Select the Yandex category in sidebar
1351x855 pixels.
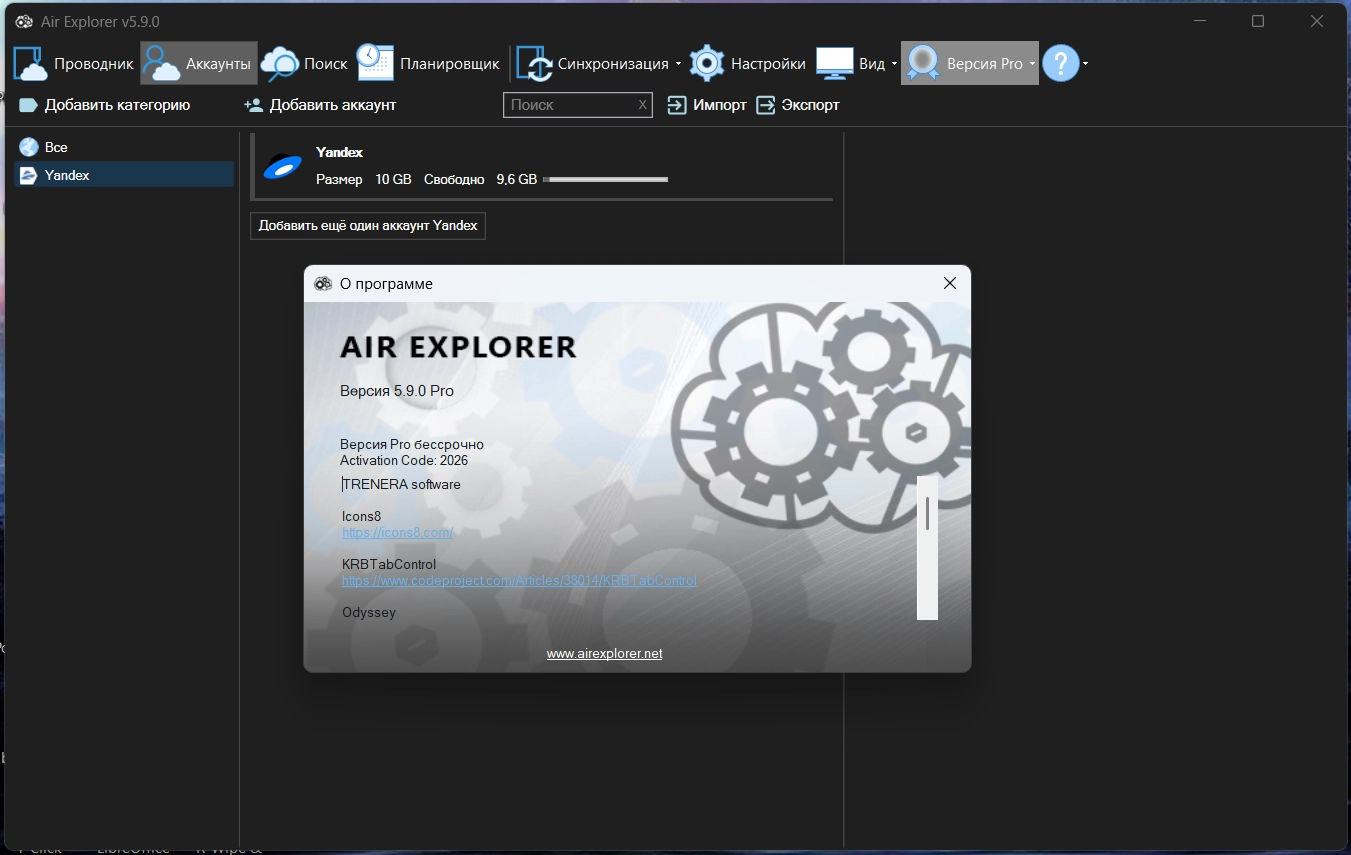click(x=67, y=175)
